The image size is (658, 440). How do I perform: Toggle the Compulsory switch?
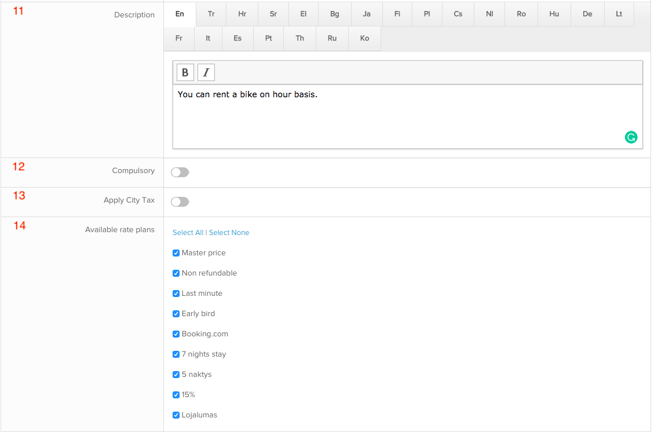(x=180, y=172)
